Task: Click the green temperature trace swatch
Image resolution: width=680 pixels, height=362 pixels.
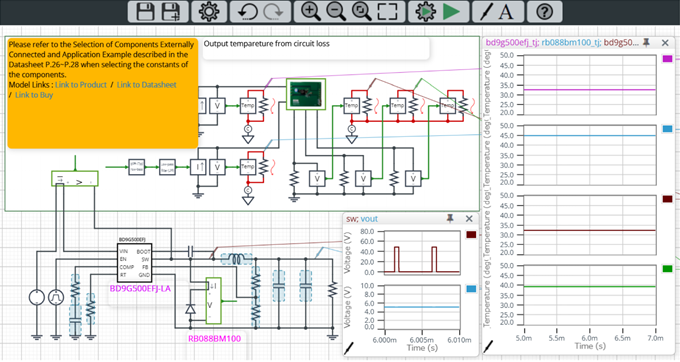Action: [667, 269]
